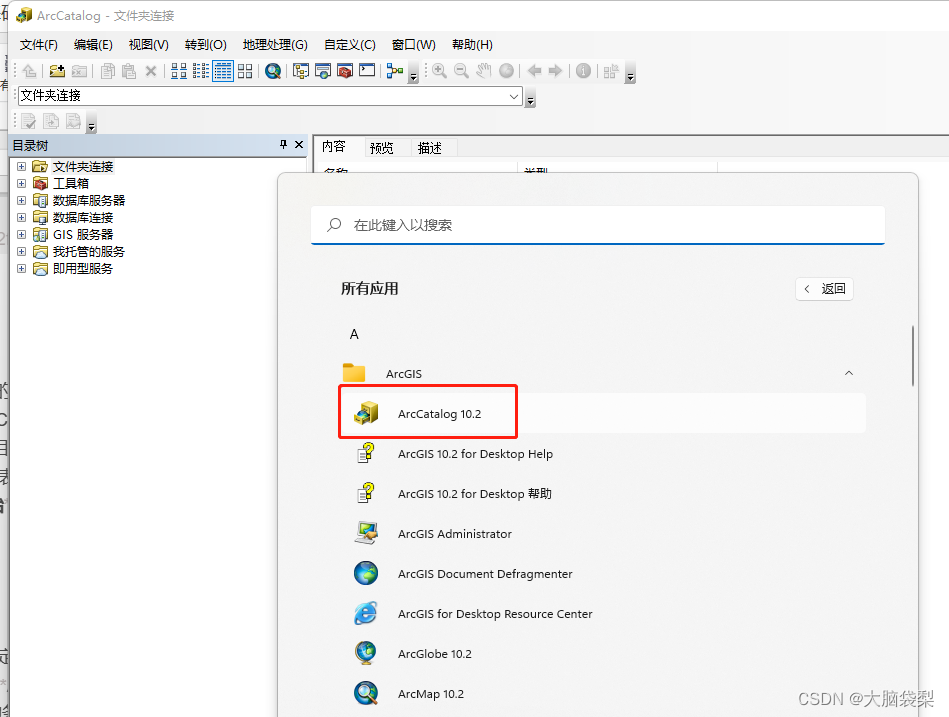The height and width of the screenshot is (717, 949).
Task: Open the 窗口(W) menu
Action: point(413,45)
